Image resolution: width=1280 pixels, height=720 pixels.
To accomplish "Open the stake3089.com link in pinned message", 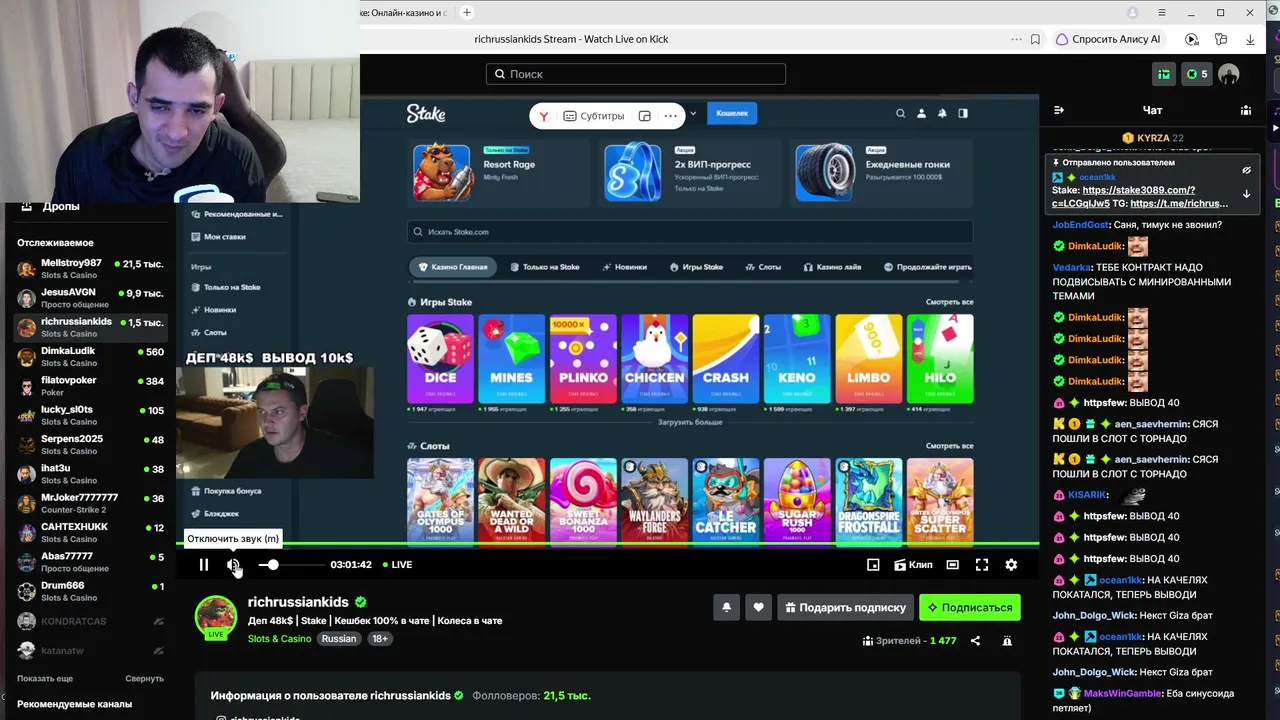I will [x=1139, y=190].
